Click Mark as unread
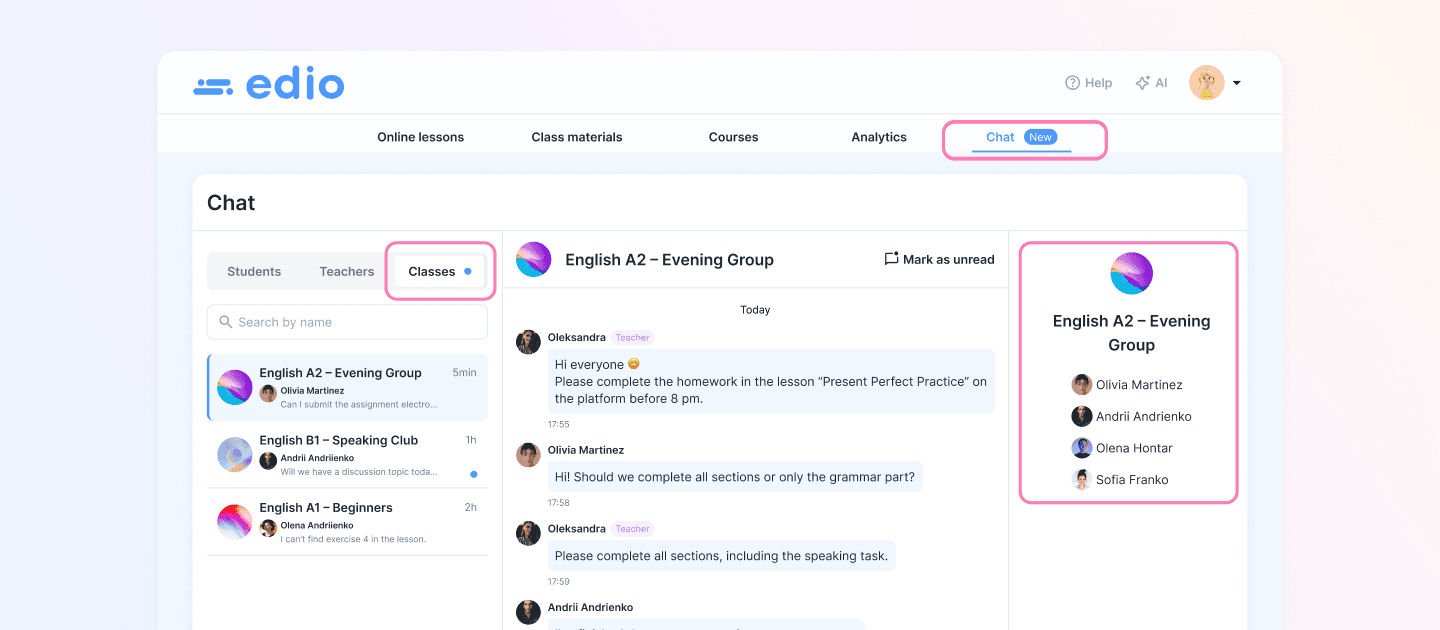This screenshot has width=1440, height=630. (948, 258)
